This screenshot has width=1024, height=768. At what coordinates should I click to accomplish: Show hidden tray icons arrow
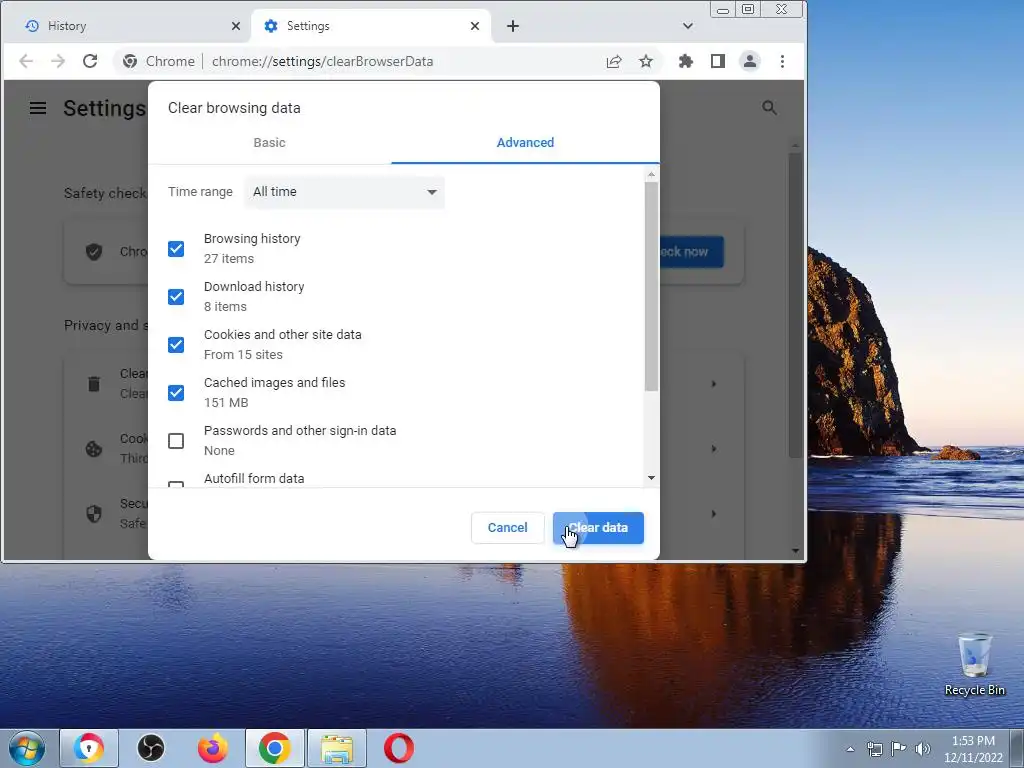coord(850,749)
